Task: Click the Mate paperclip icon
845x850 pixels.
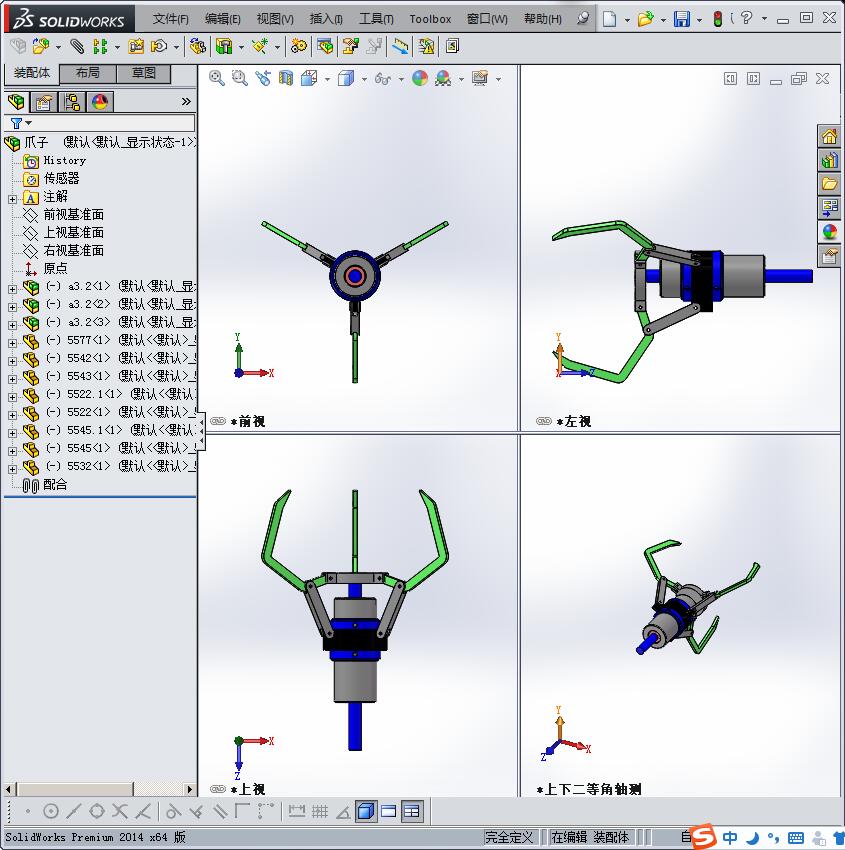Action: pos(78,47)
